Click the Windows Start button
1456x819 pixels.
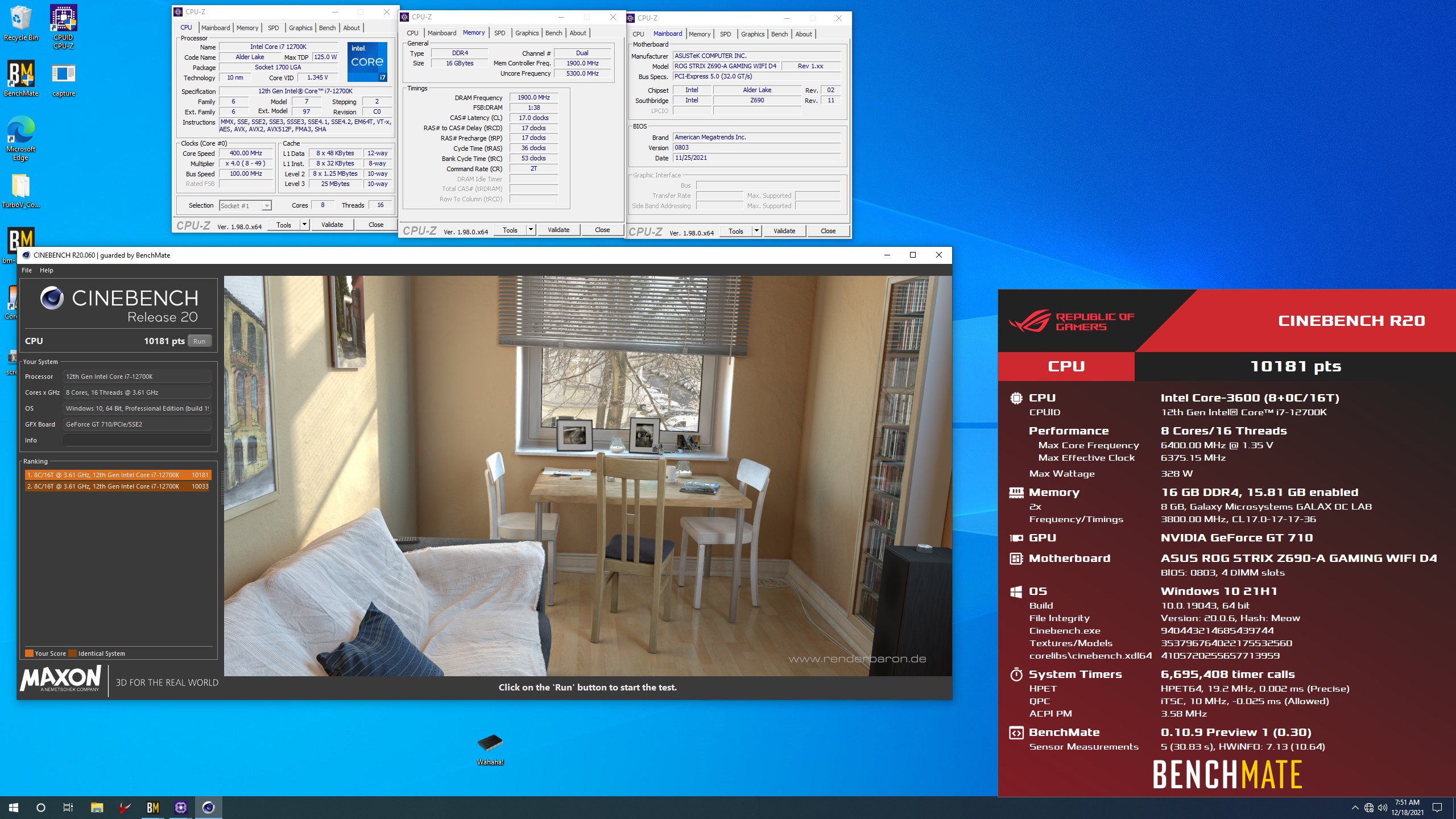pyautogui.click(x=14, y=807)
